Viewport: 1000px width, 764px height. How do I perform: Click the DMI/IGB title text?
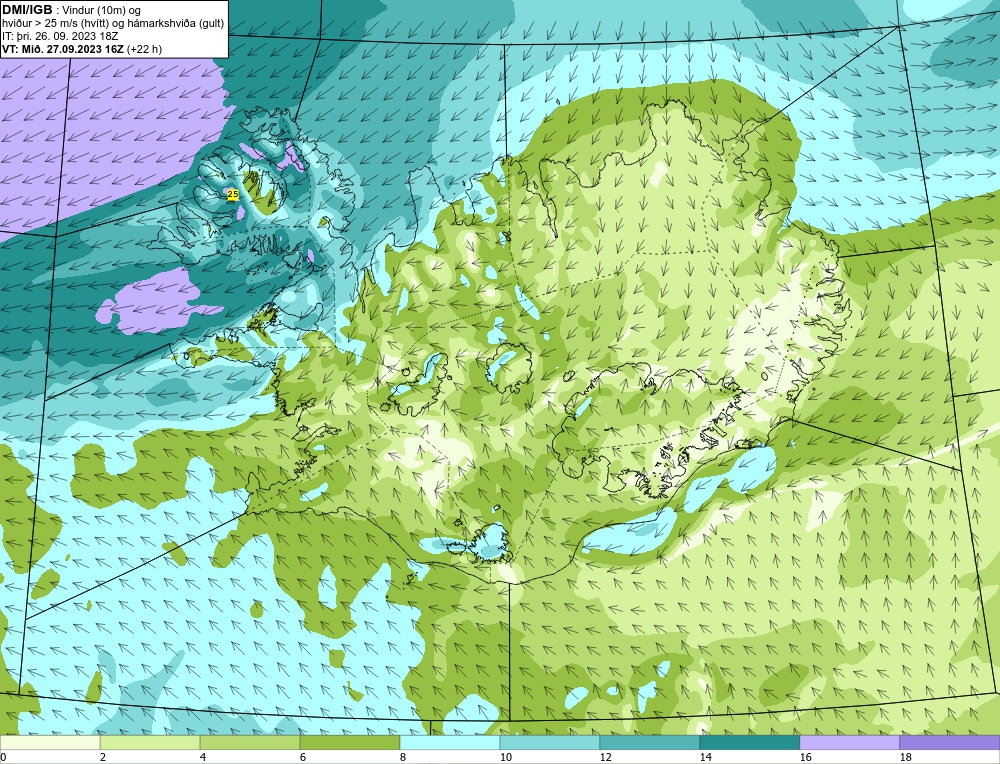pyautogui.click(x=27, y=10)
